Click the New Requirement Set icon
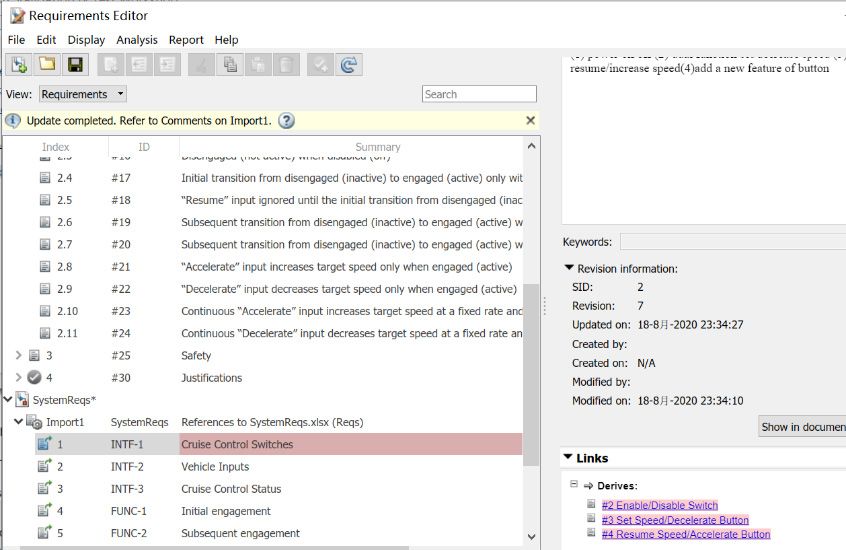The height and width of the screenshot is (550, 846). (18, 65)
